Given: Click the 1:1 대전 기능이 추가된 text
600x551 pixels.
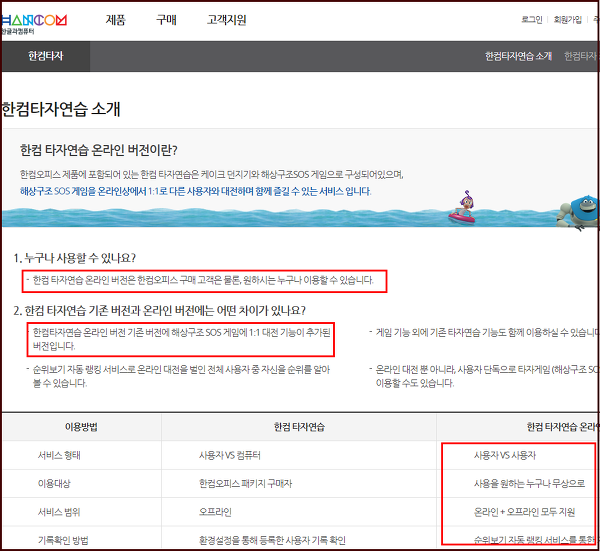Looking at the screenshot, I should [x=181, y=339].
